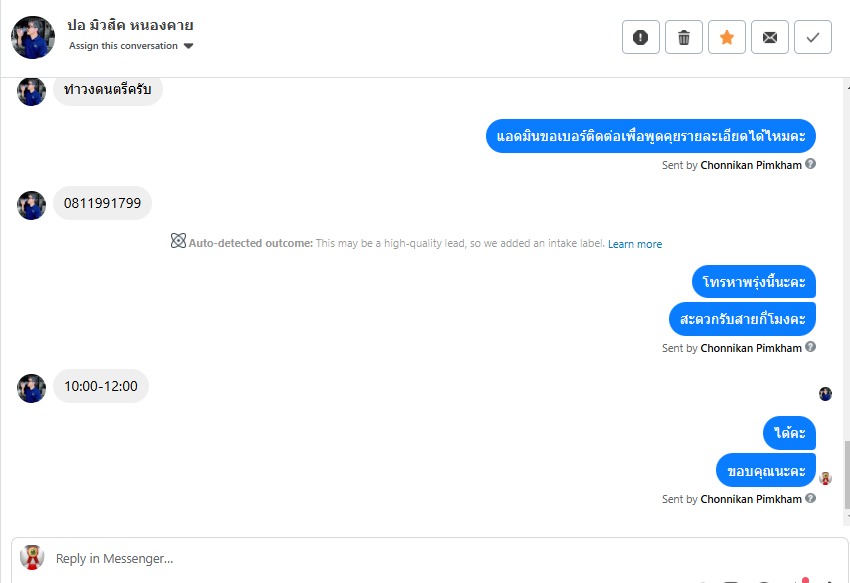The image size is (850, 583).
Task: Open Learn more link for auto-detected outcome
Action: (x=635, y=244)
